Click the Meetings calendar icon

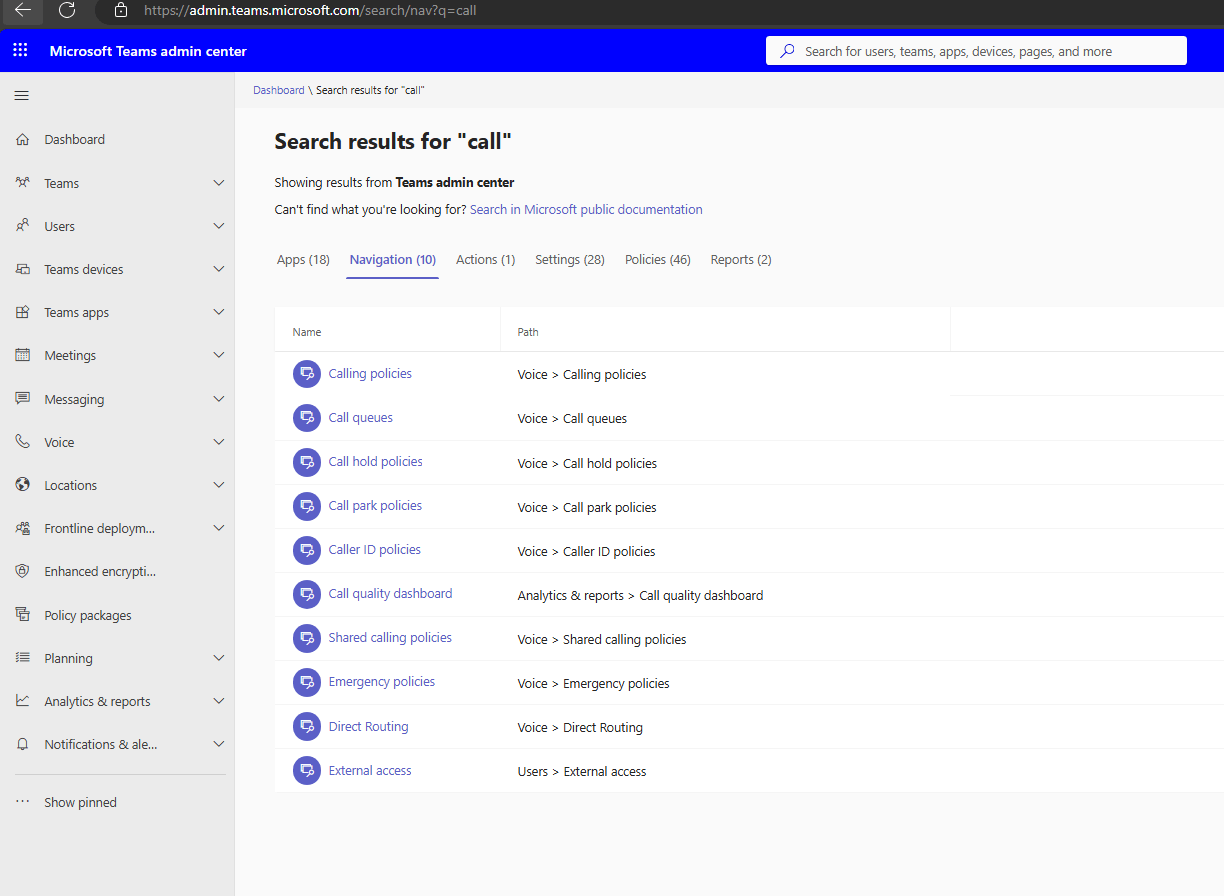pos(22,355)
